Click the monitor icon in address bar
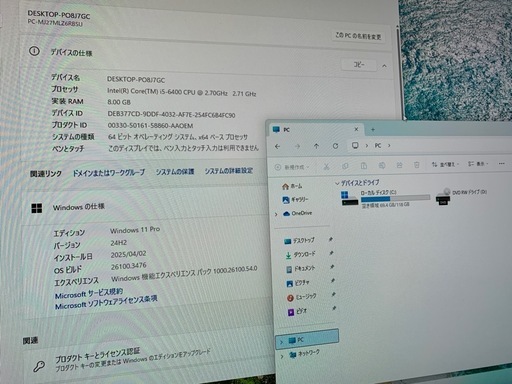This screenshot has height=384, width=512. [x=355, y=145]
